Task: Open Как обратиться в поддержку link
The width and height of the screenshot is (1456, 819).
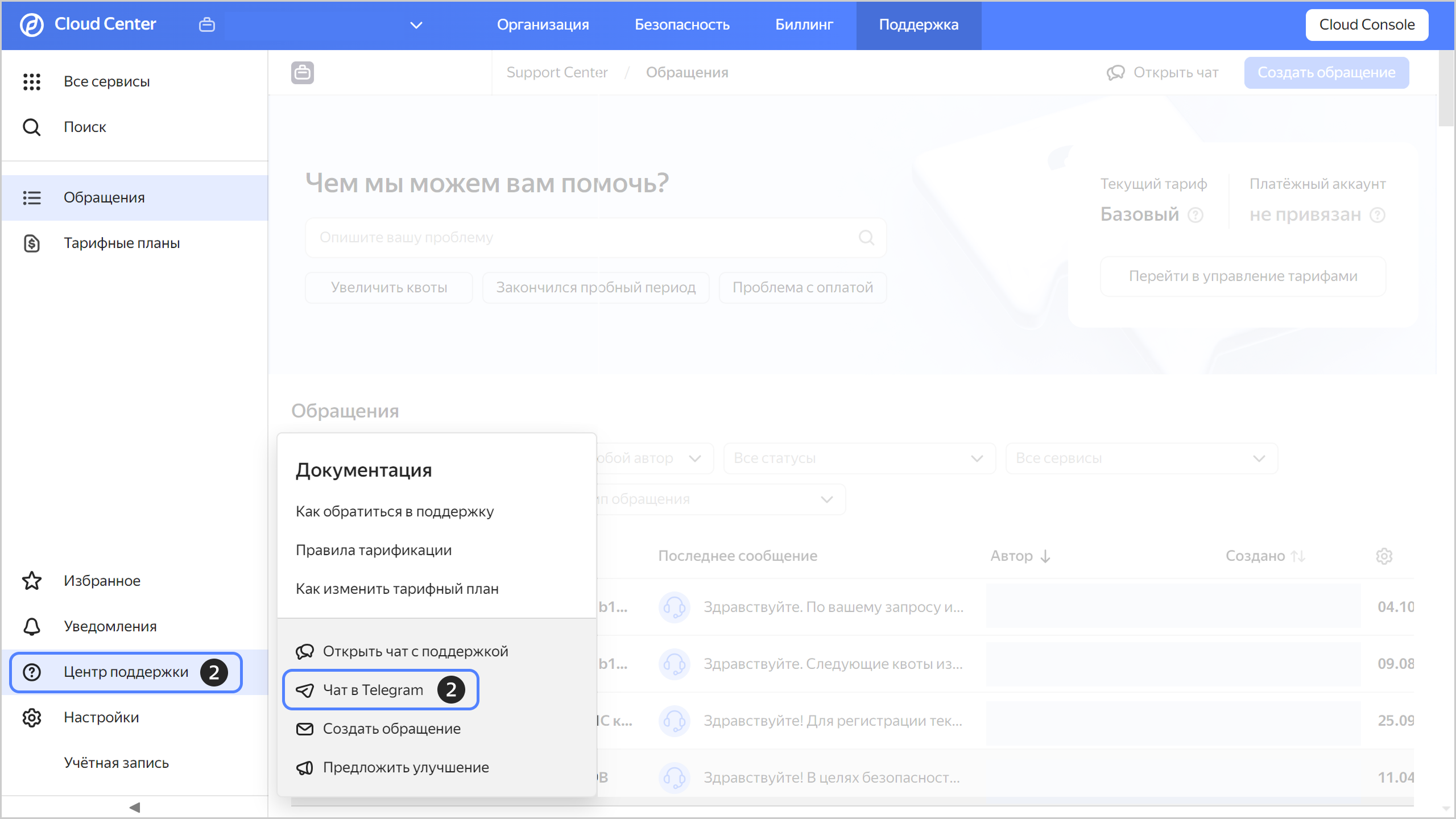Action: 395,511
